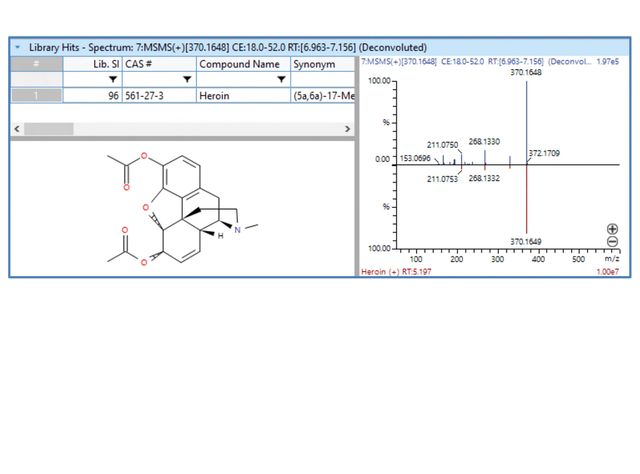This screenshot has height=474, width=640.
Task: Click the 1.97e5 intensity value
Action: click(608, 62)
